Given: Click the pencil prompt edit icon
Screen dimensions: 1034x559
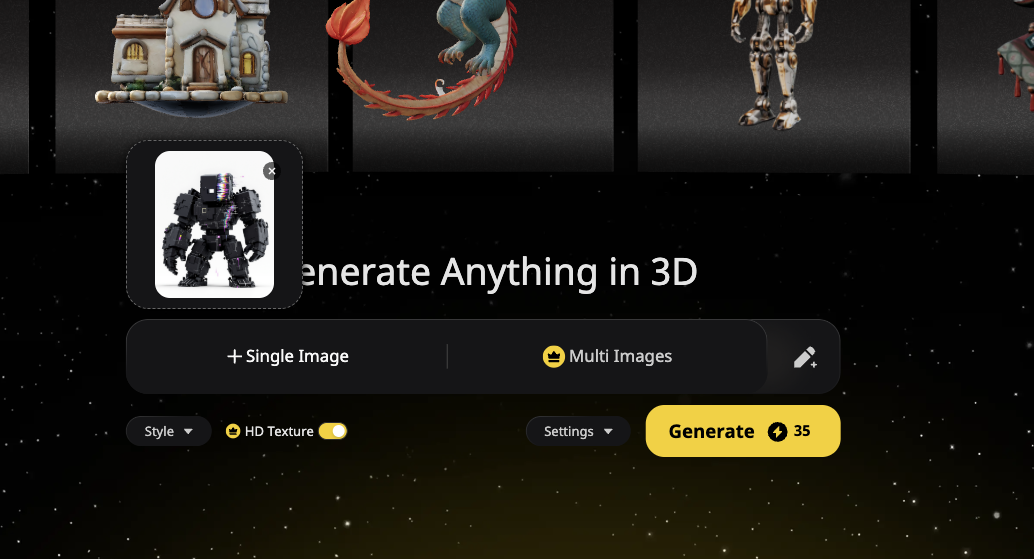Looking at the screenshot, I should tap(805, 357).
